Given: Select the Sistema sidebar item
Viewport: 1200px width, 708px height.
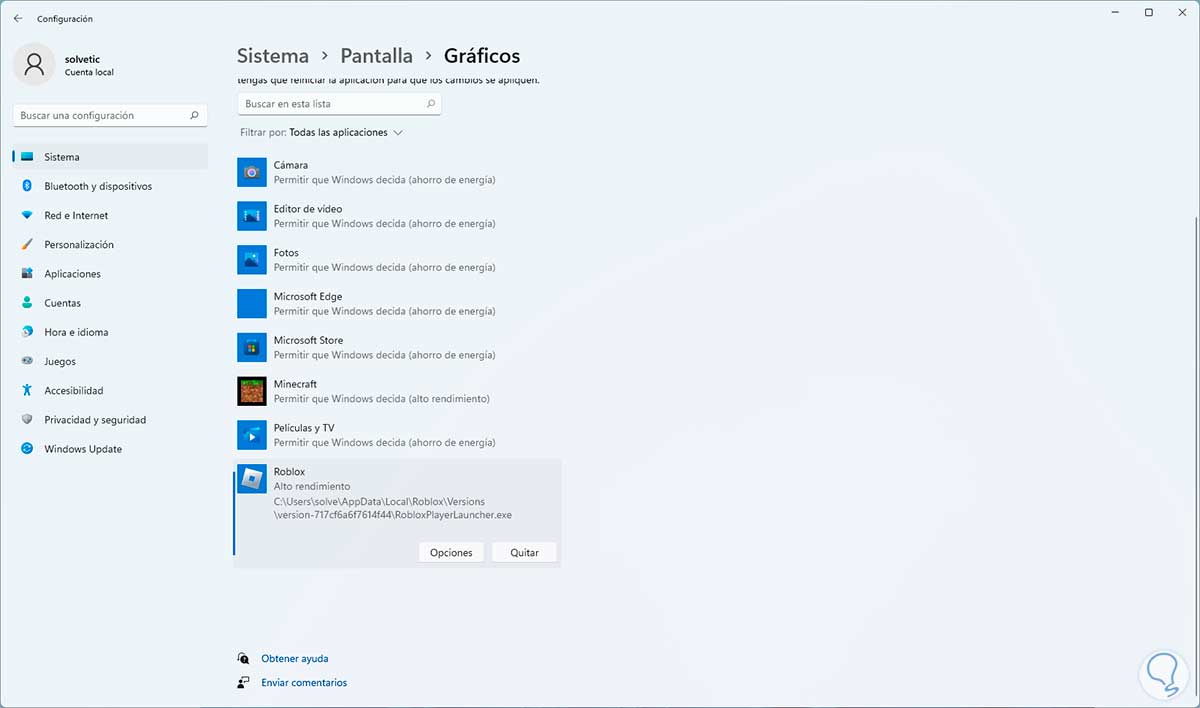Looking at the screenshot, I should click(110, 157).
